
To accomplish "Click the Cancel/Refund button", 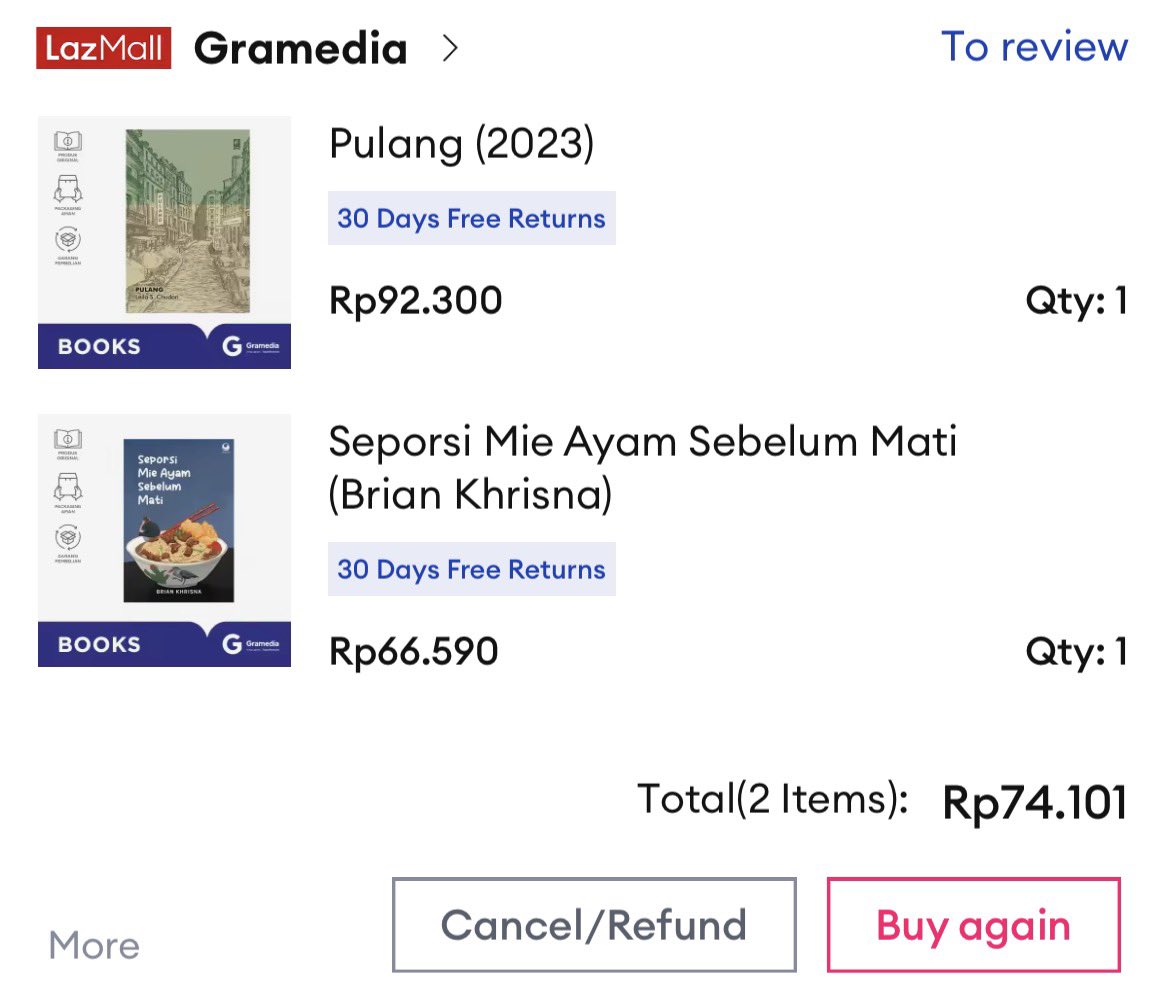I will coord(594,925).
